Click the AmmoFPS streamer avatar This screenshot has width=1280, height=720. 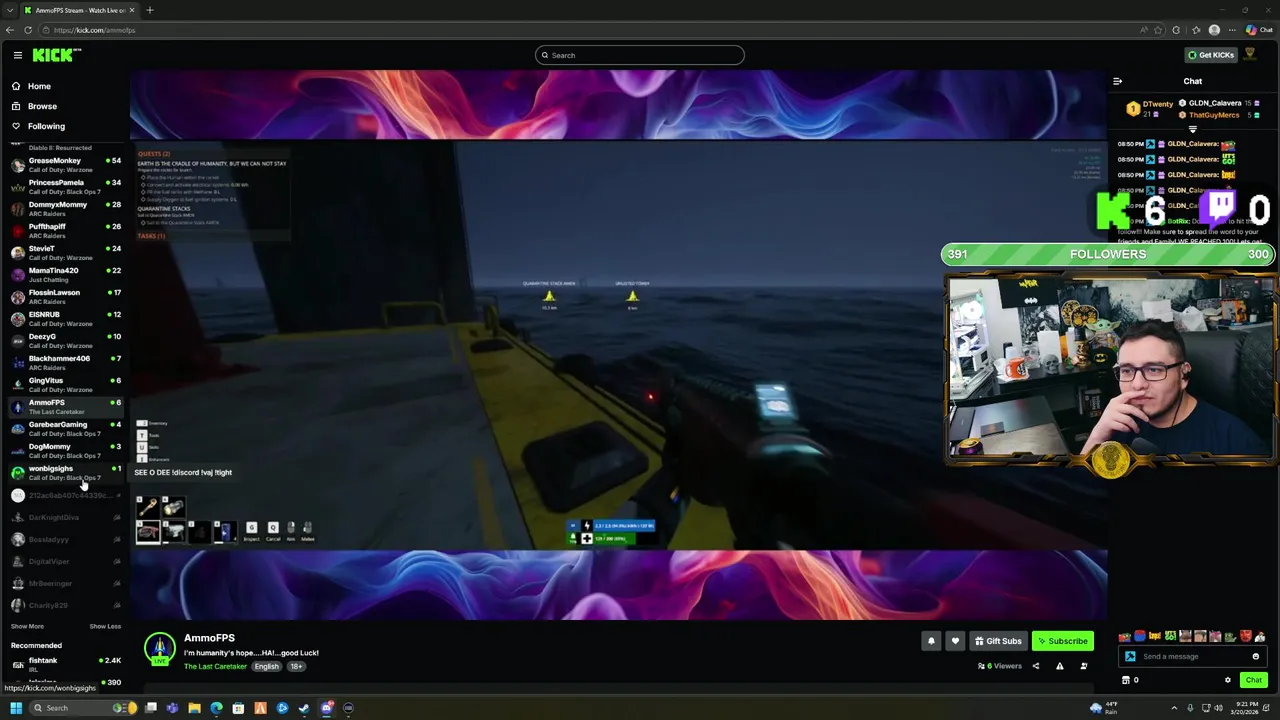(x=160, y=648)
